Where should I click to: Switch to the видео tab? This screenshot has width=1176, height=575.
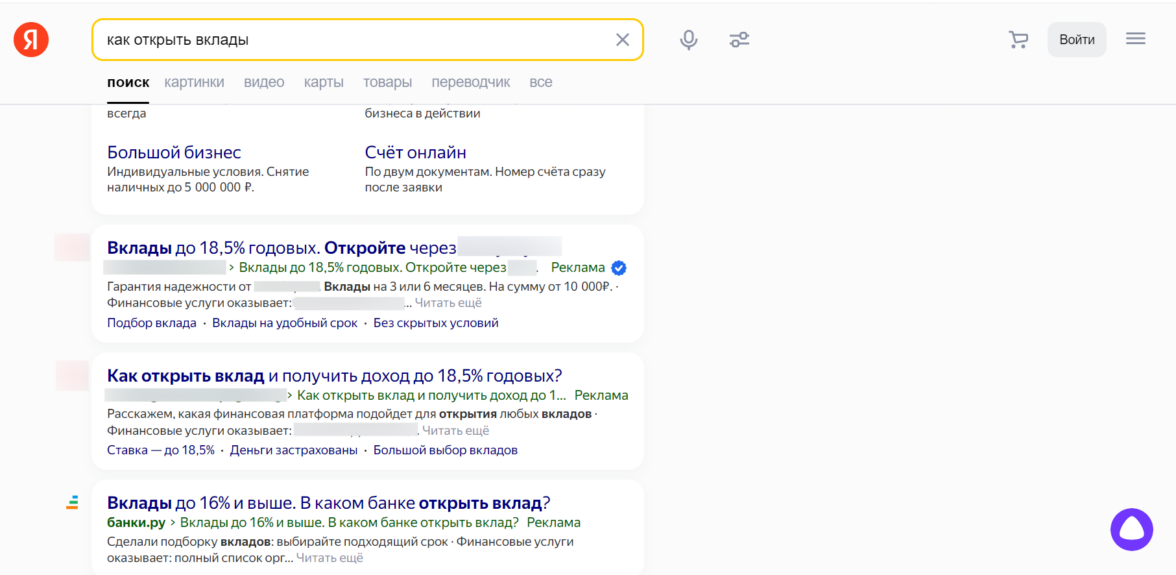[x=264, y=82]
